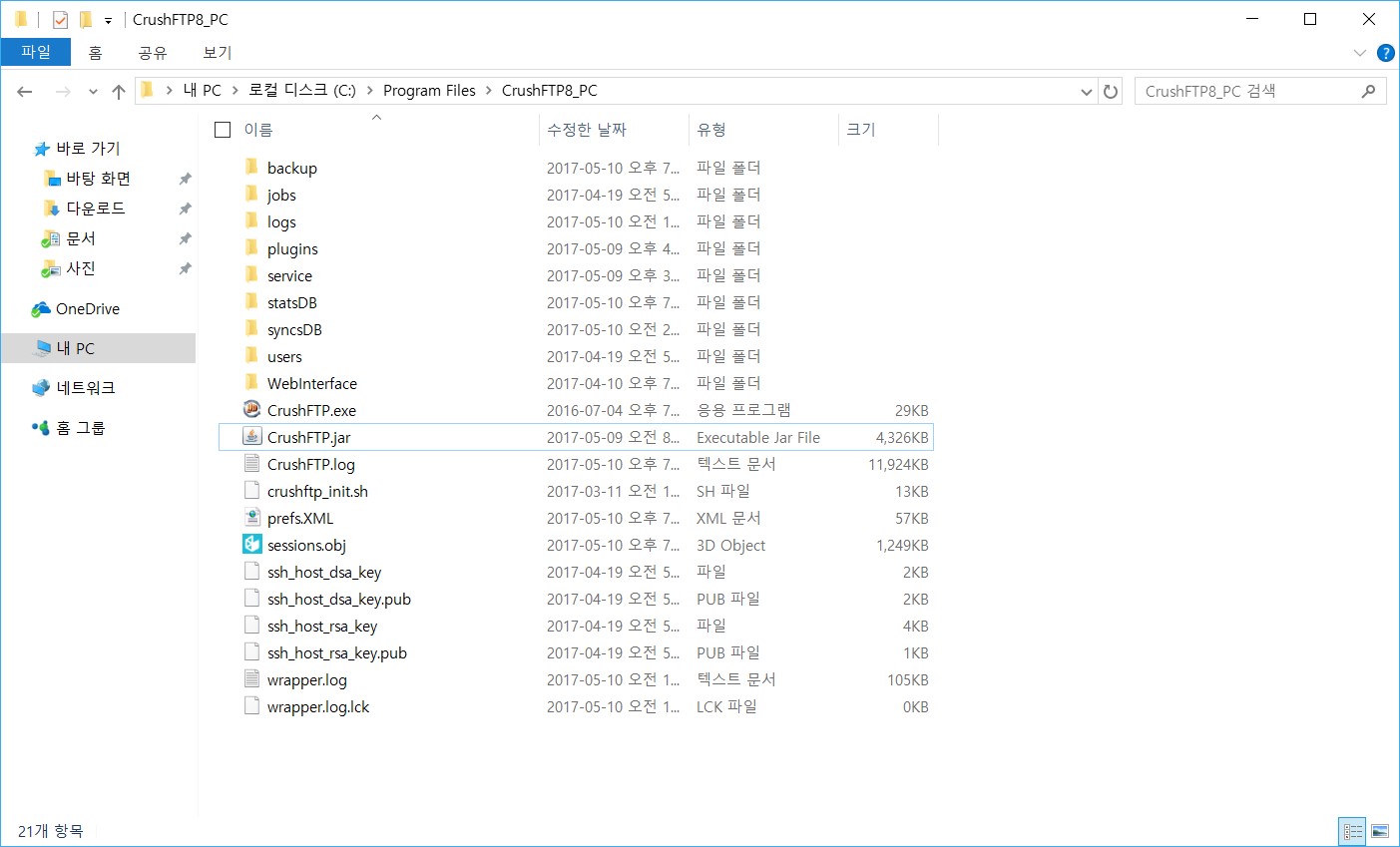Click the CrushFTP.exe application icon

(252, 409)
